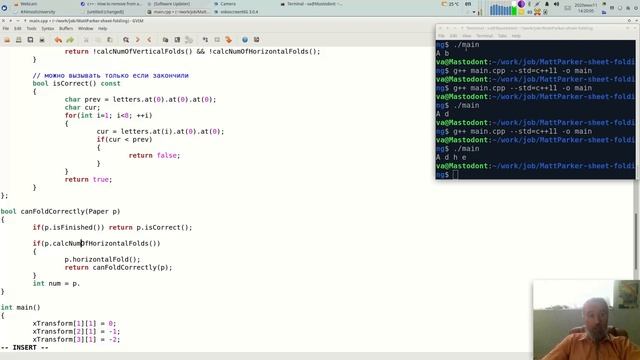The width and height of the screenshot is (640, 360).
Task: Click the Save session toolbar icon
Action: pos(177,40)
